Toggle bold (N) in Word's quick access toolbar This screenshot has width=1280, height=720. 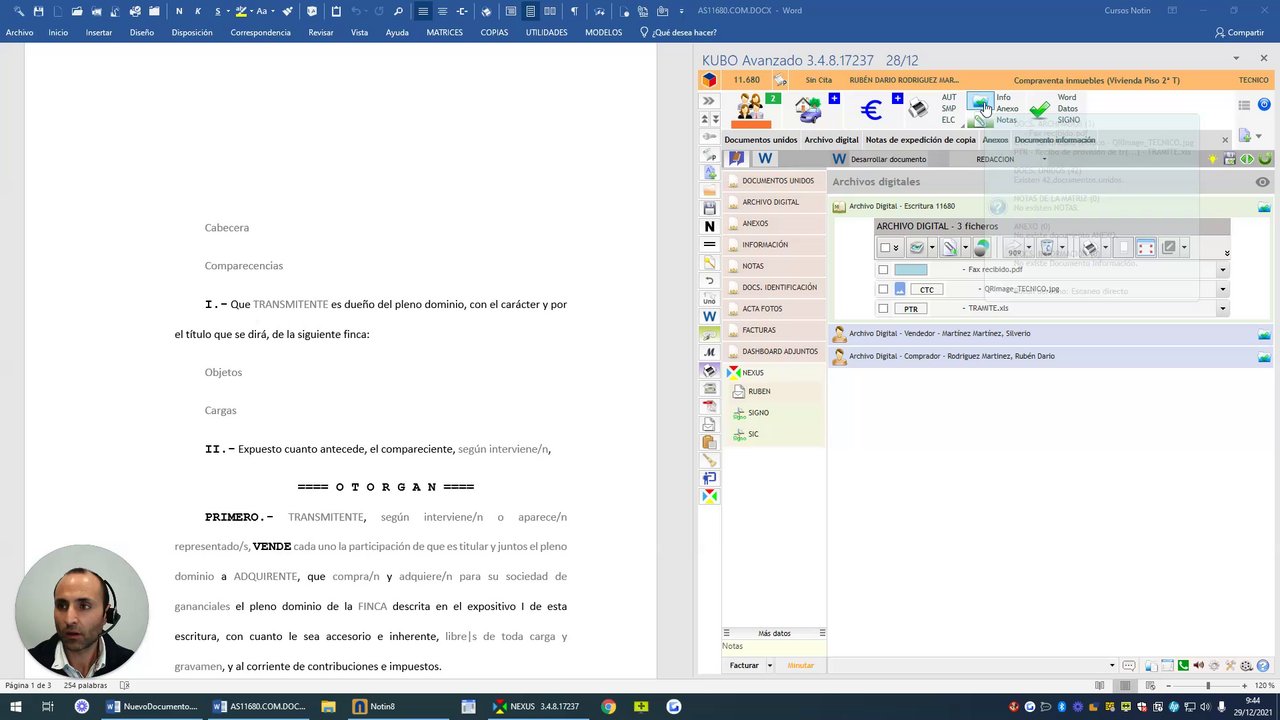(179, 11)
